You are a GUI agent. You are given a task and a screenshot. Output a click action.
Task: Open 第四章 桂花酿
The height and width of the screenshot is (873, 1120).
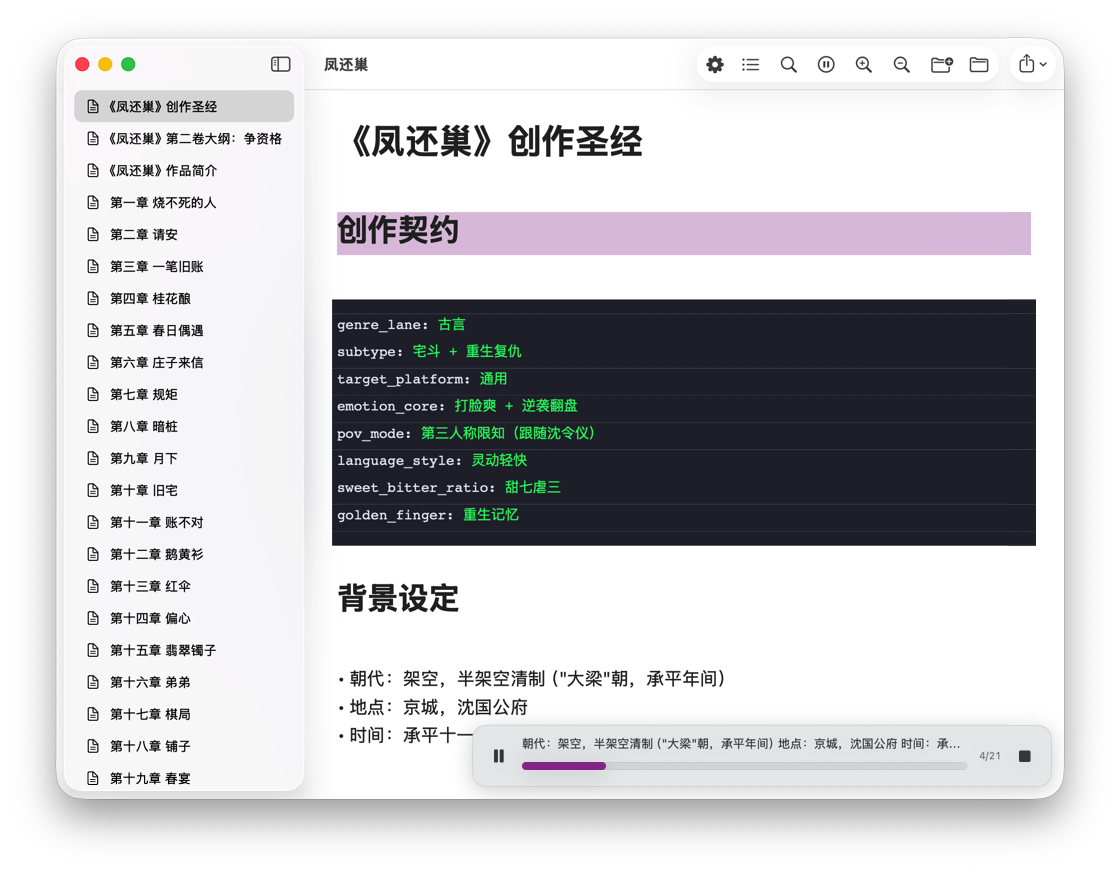coord(184,299)
